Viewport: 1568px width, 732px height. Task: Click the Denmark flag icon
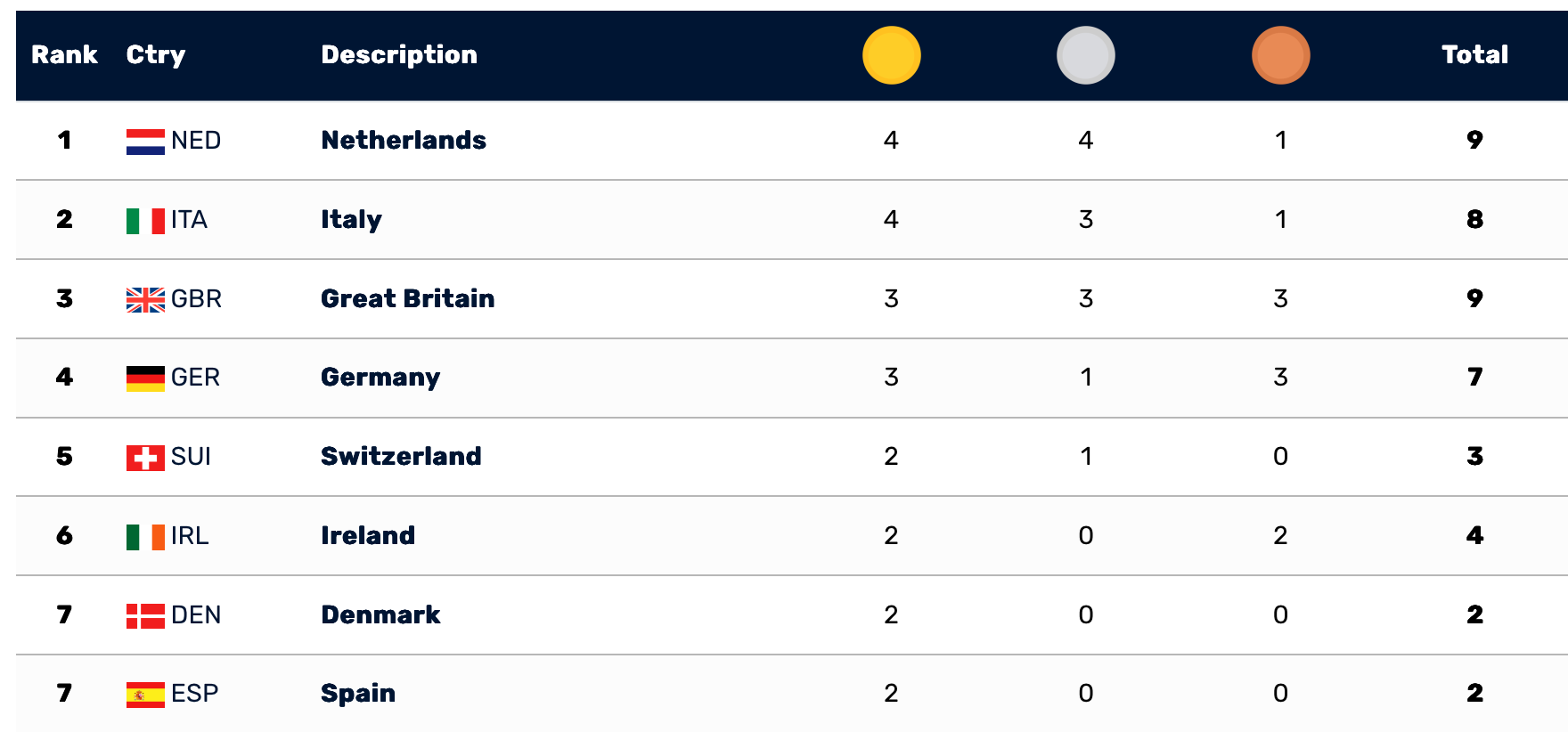(145, 615)
